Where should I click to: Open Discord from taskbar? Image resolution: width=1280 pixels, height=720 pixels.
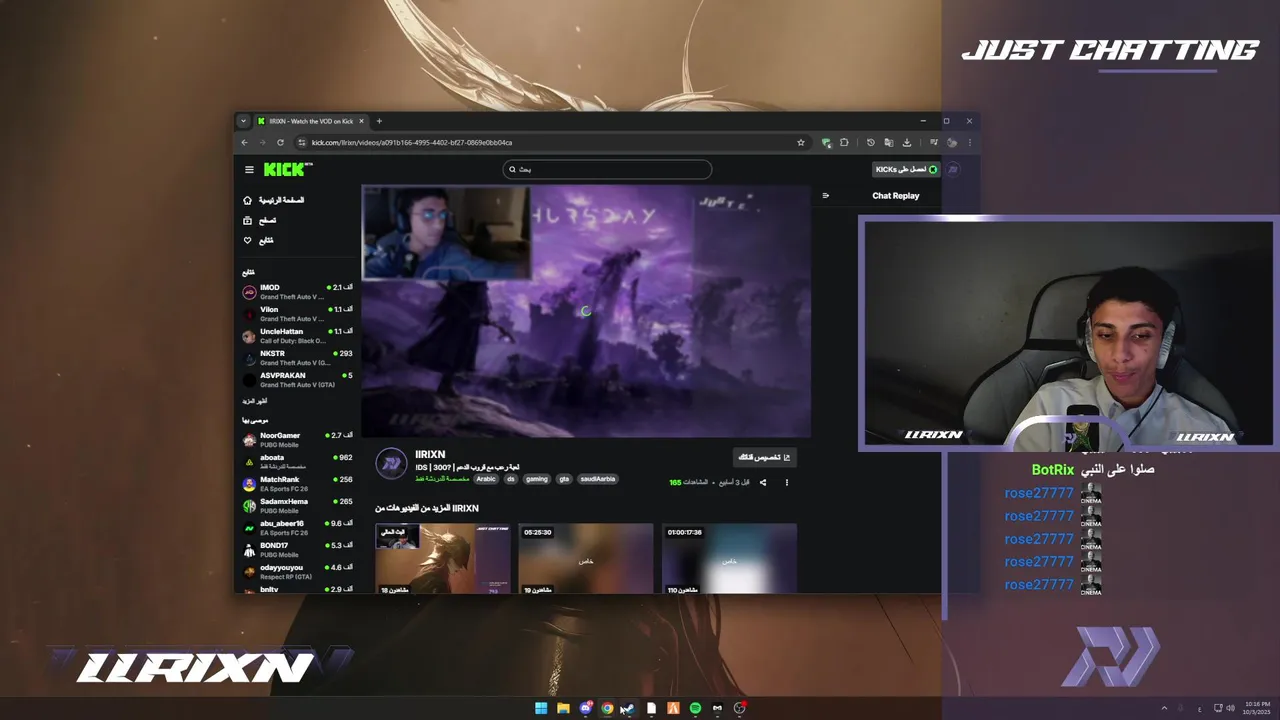(585, 708)
